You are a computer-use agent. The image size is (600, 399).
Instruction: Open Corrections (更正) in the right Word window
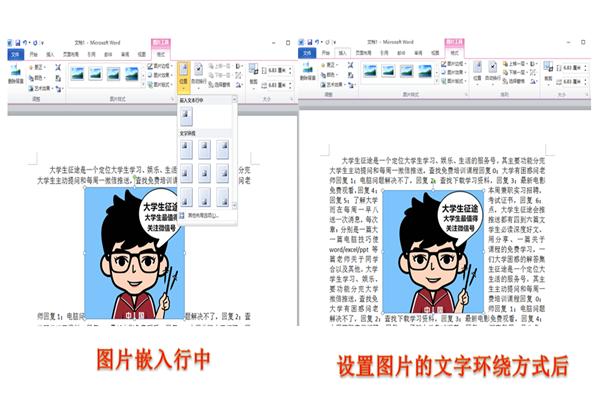pyautogui.click(x=330, y=65)
